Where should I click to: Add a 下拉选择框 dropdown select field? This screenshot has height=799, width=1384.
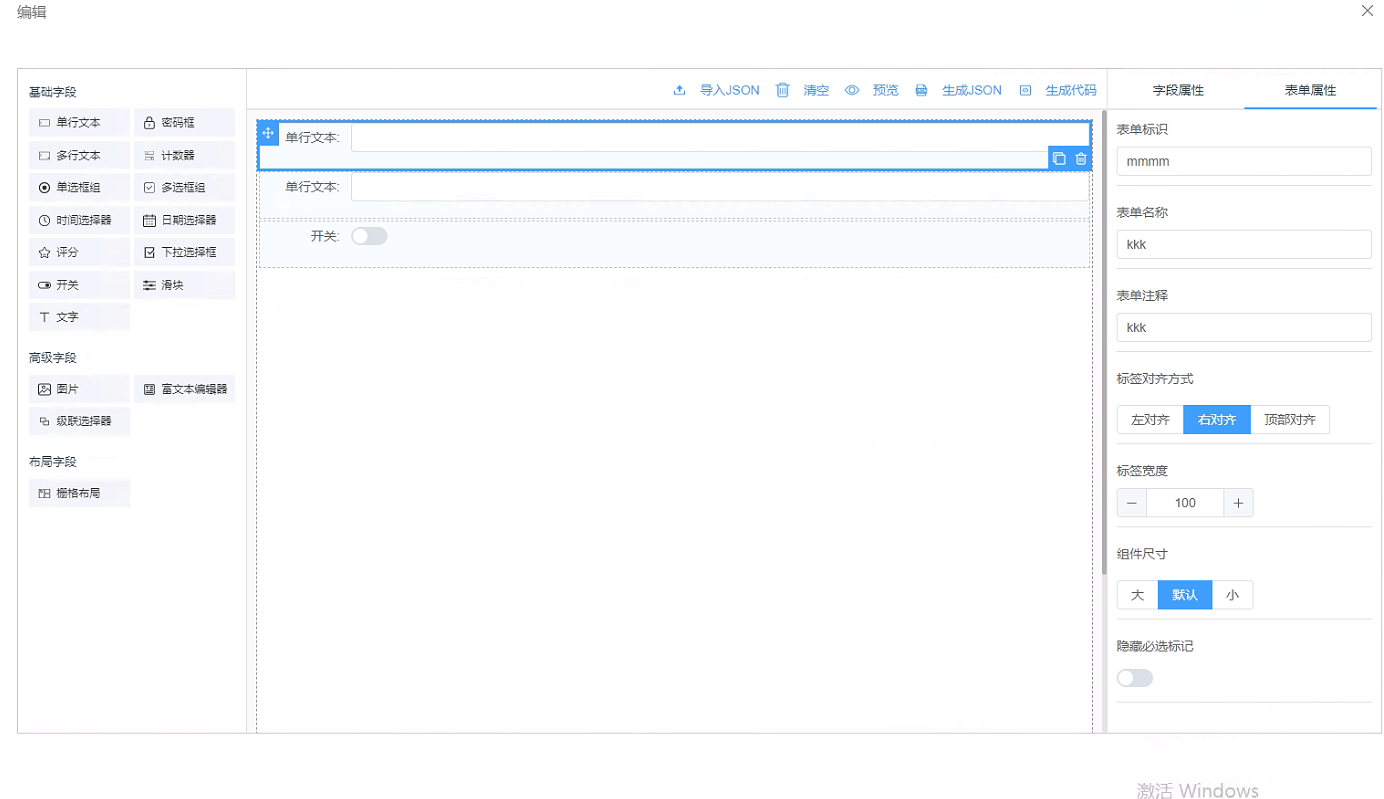coord(184,253)
